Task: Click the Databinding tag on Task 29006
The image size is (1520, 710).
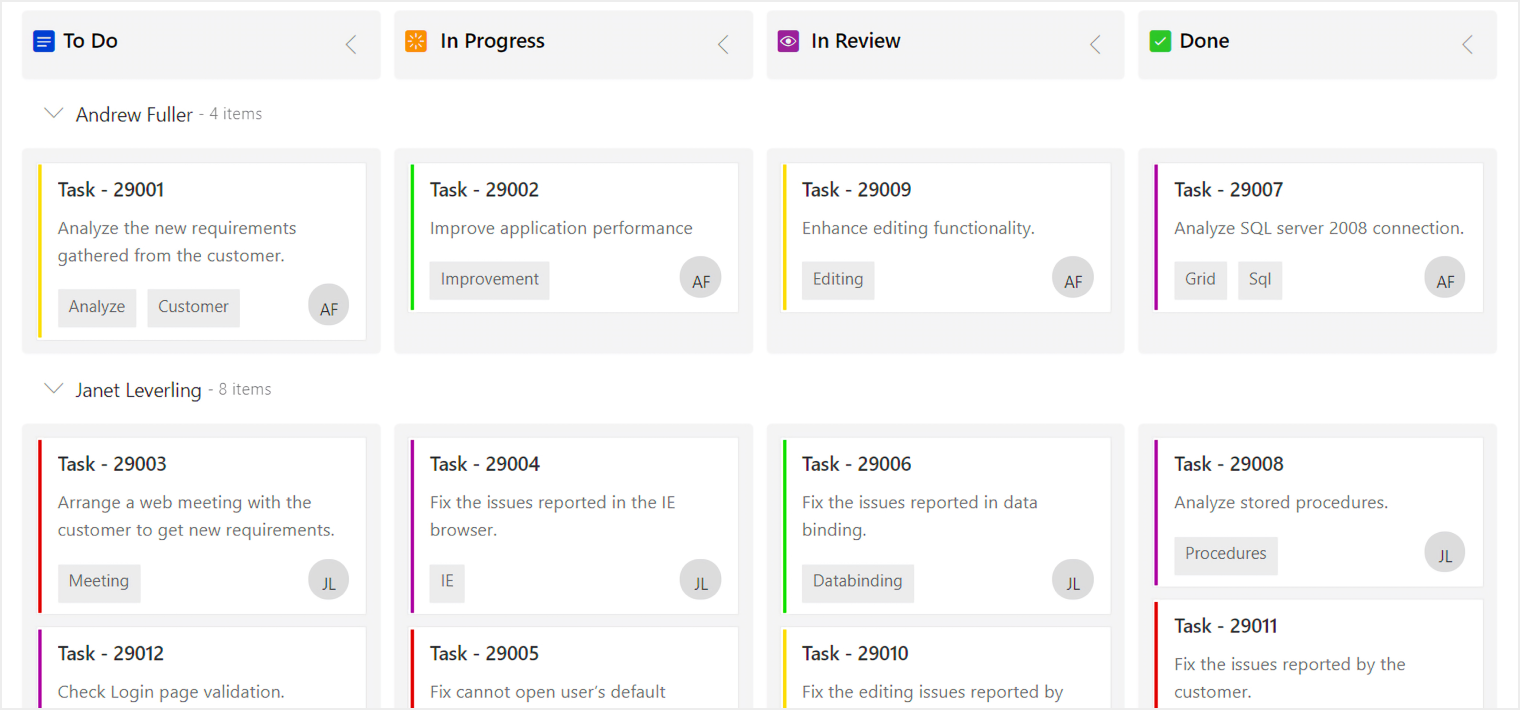Action: (858, 582)
